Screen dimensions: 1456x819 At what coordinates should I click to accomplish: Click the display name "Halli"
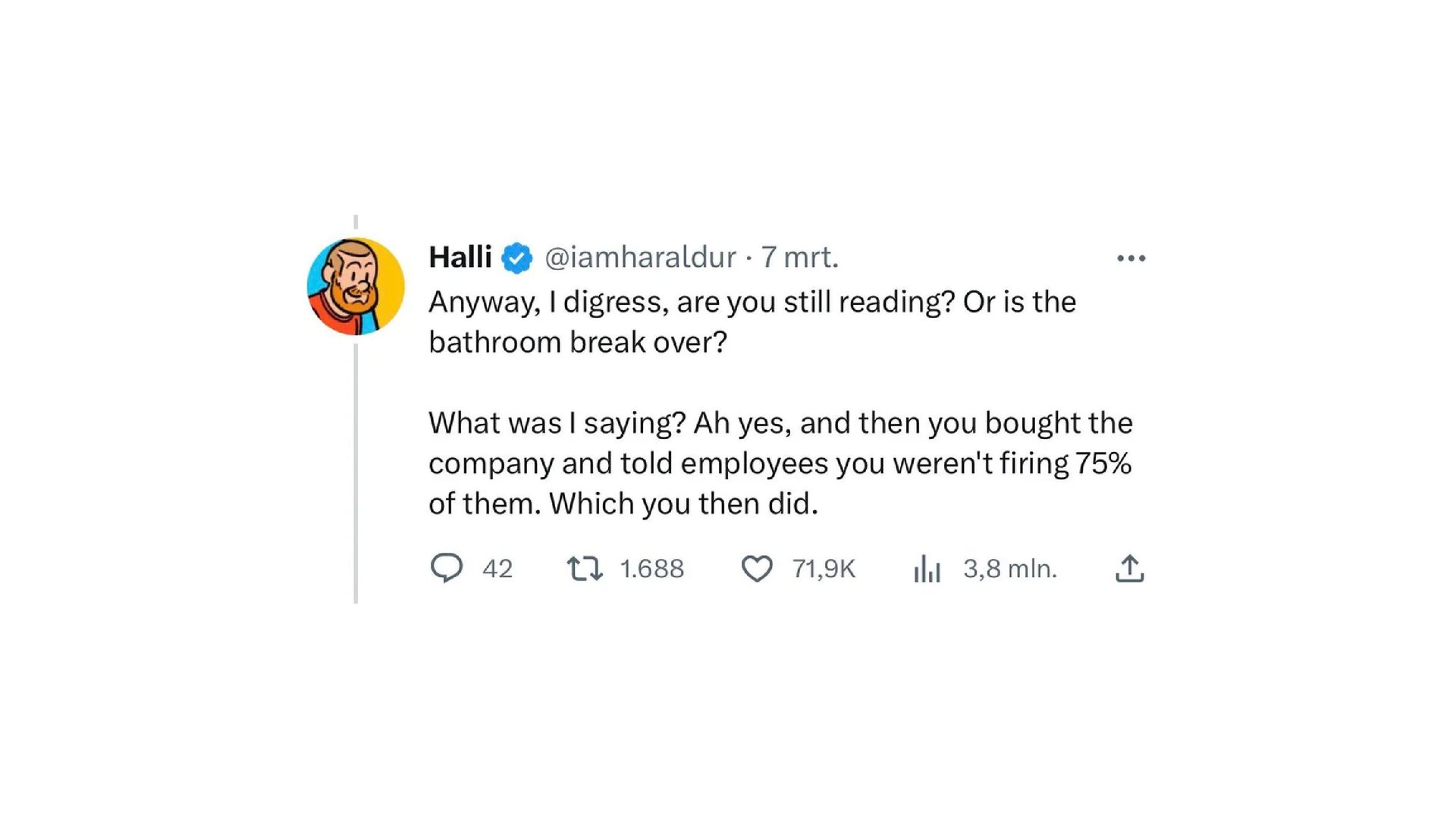coord(460,257)
